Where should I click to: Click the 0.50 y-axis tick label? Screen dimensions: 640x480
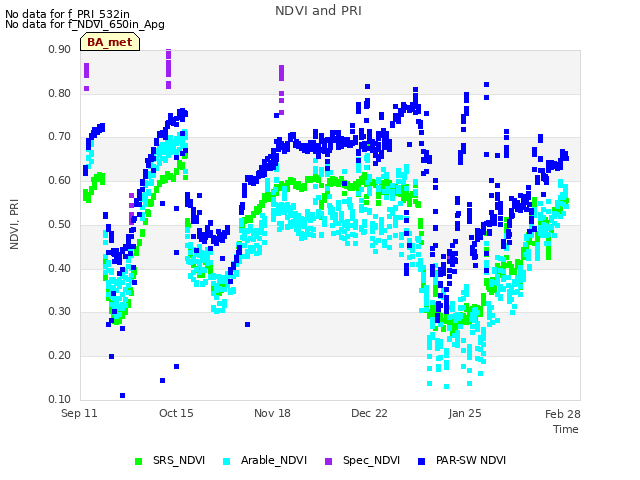coord(60,224)
